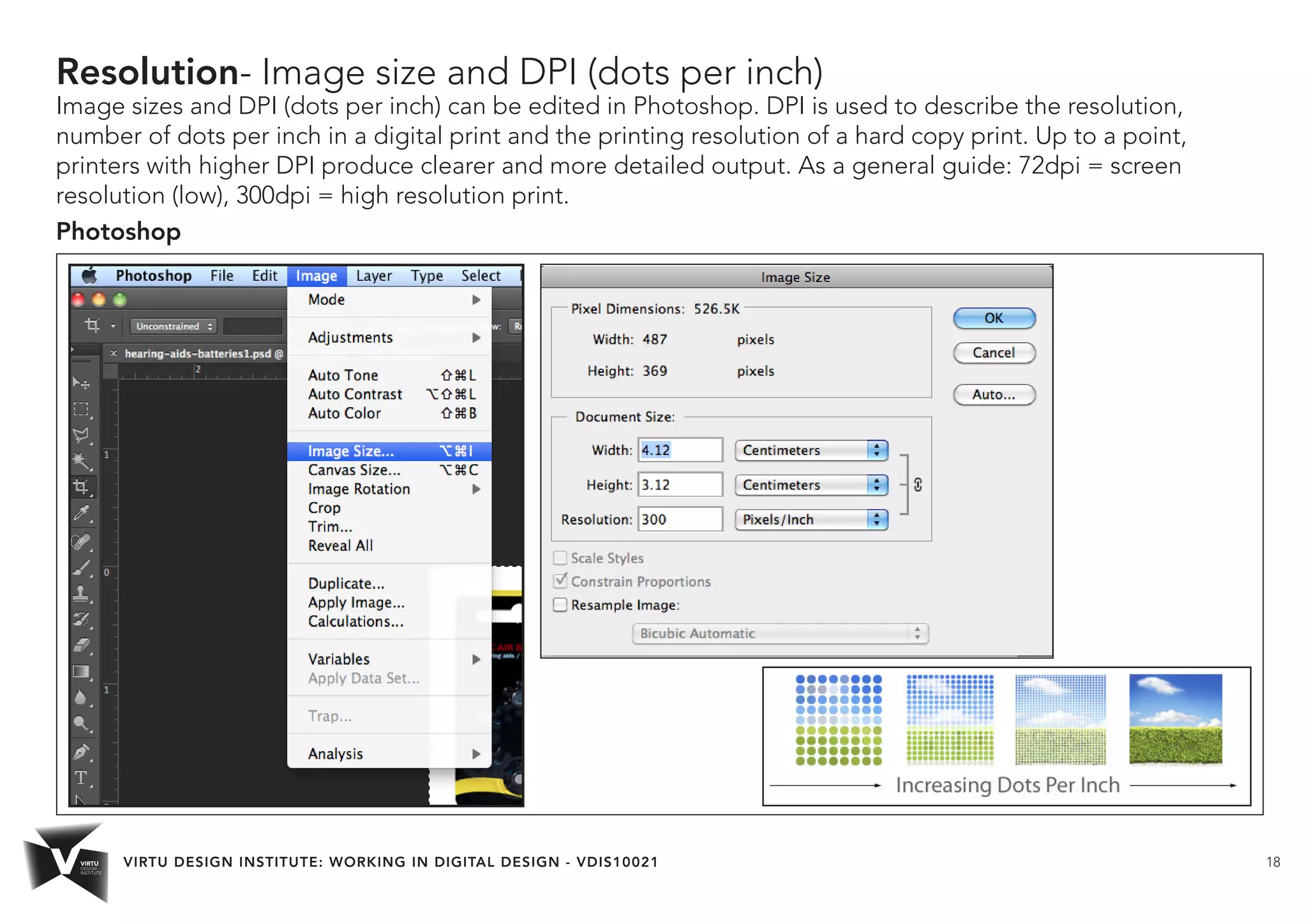Select the Eraser tool
Viewport: 1307px width, 924px height.
pyautogui.click(x=81, y=645)
